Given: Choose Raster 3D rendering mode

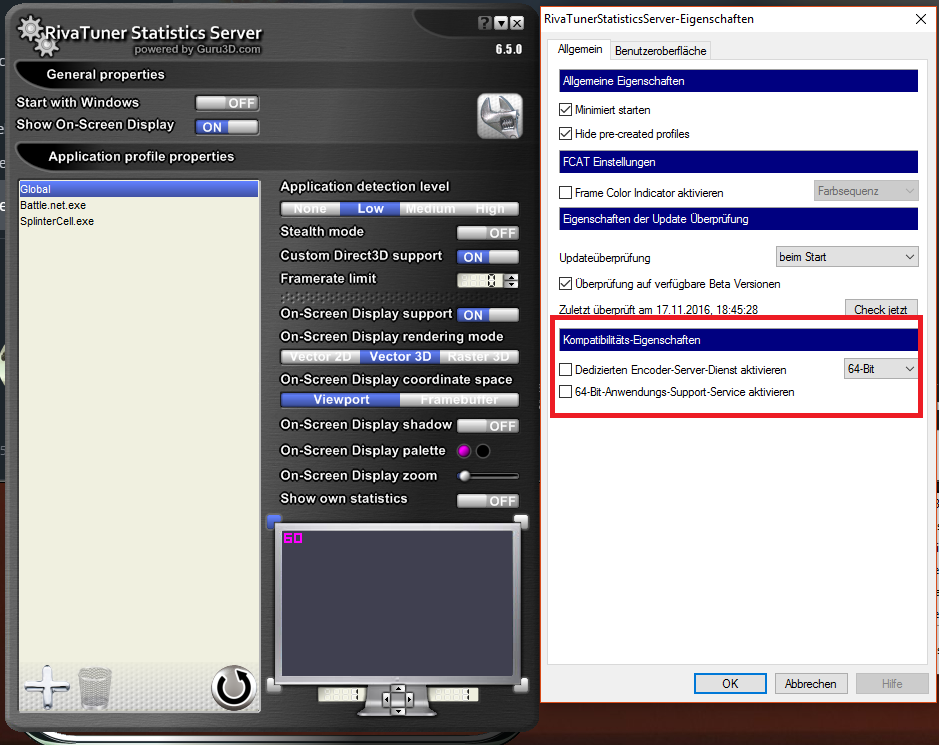Looking at the screenshot, I should 479,357.
